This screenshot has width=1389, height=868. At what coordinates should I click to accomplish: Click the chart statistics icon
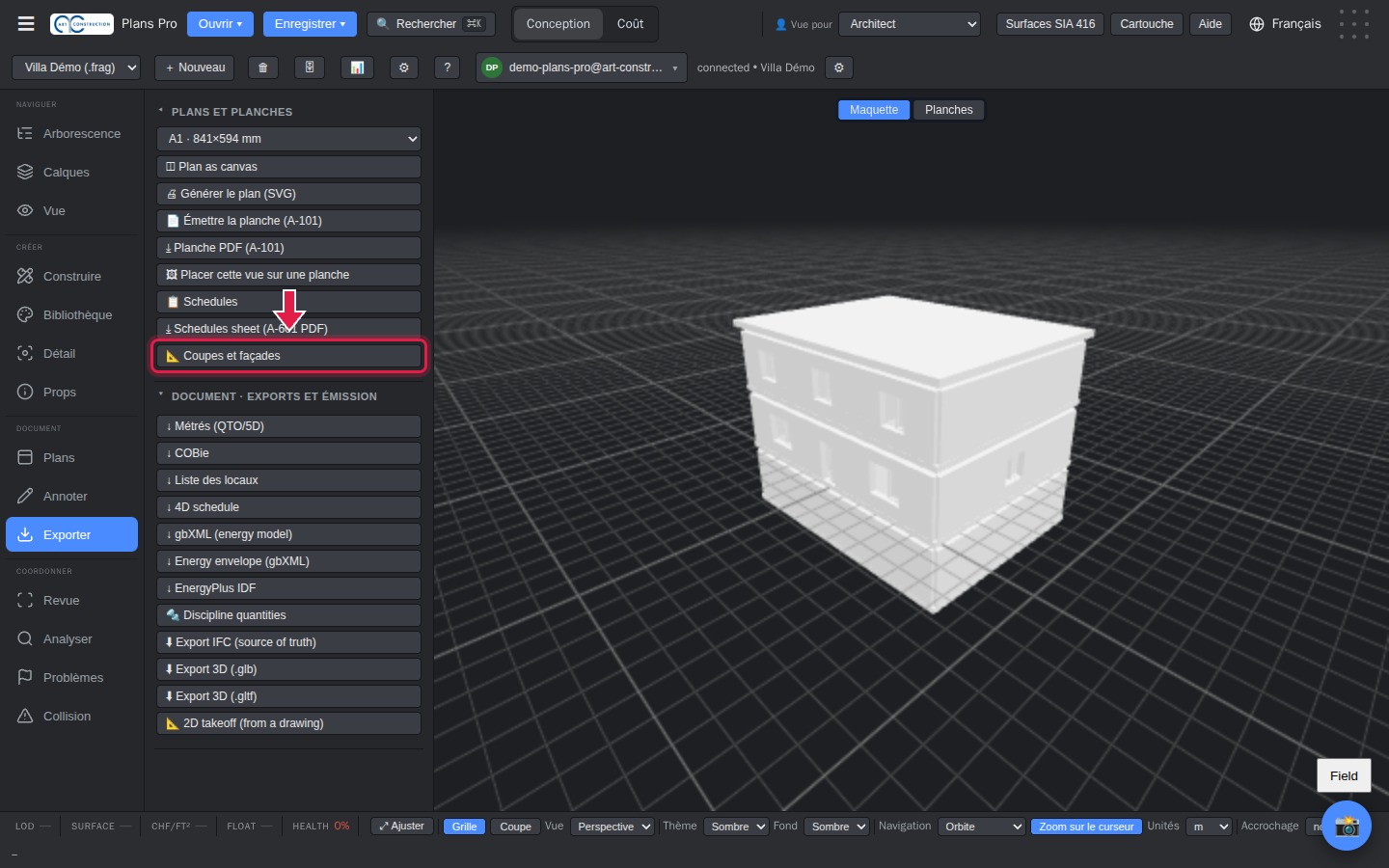(357, 68)
